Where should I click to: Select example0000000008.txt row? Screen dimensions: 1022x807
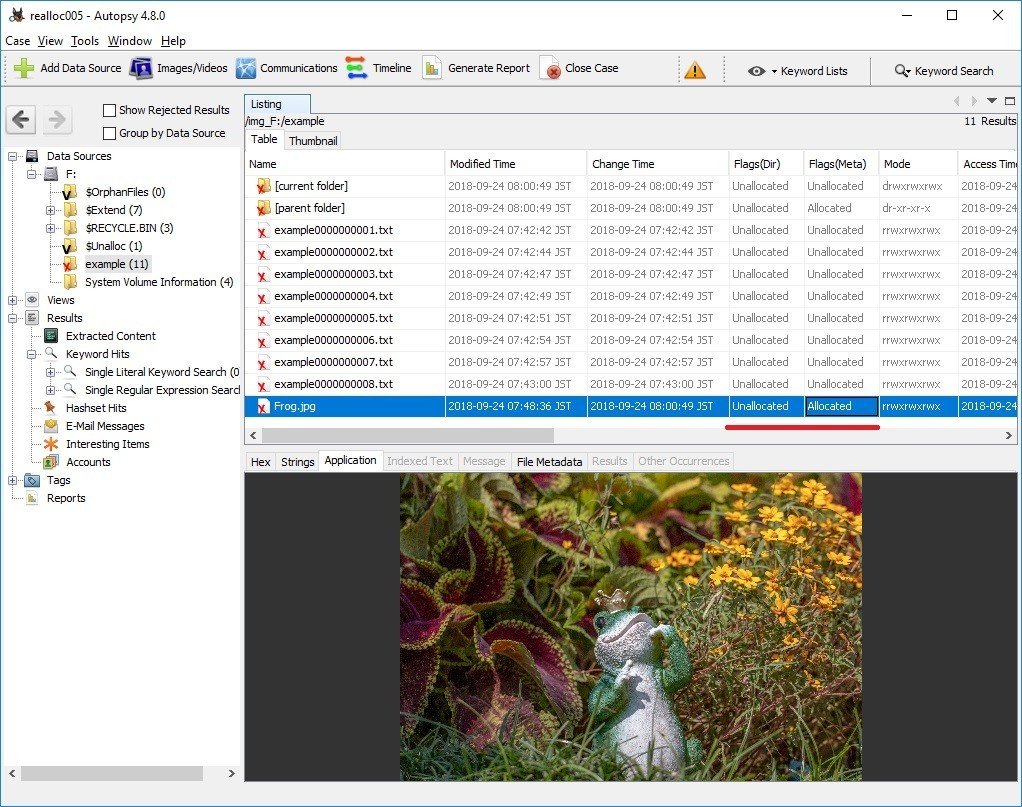click(631, 384)
